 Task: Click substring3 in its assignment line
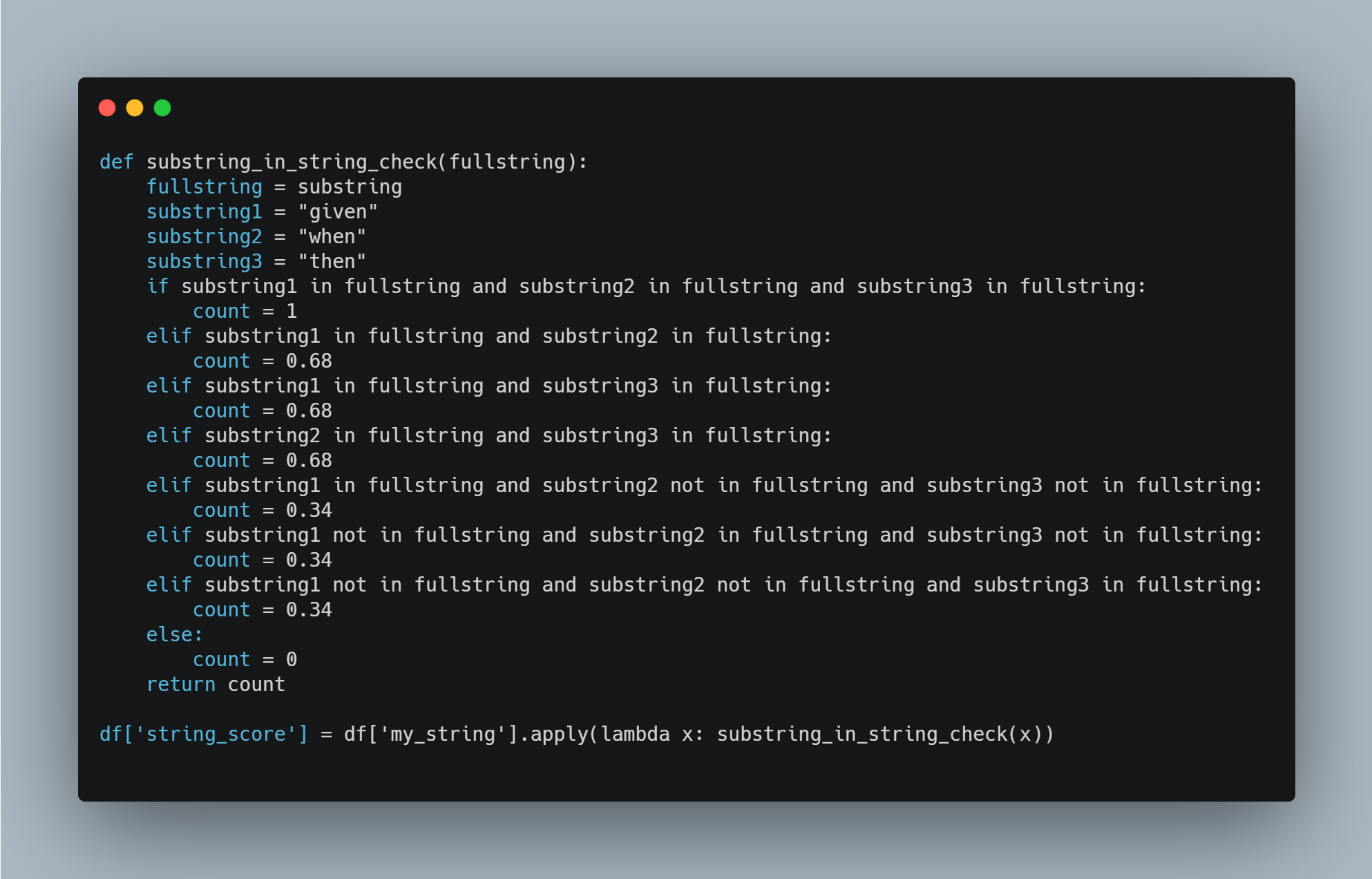(204, 261)
